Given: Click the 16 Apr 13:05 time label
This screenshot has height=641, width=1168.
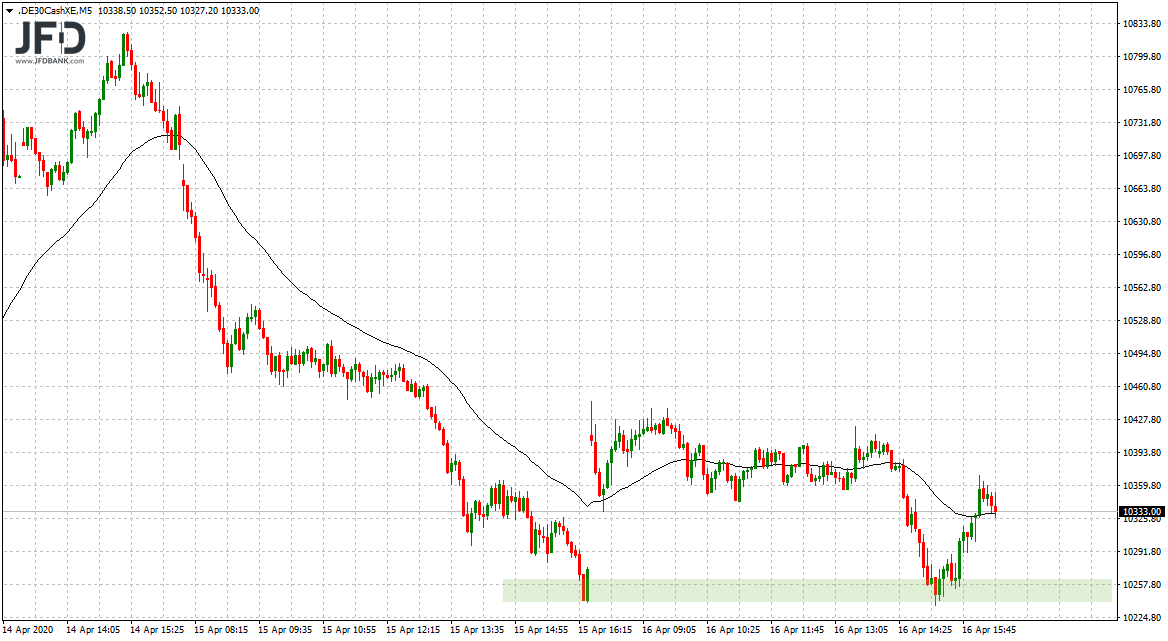Looking at the screenshot, I should tap(861, 630).
